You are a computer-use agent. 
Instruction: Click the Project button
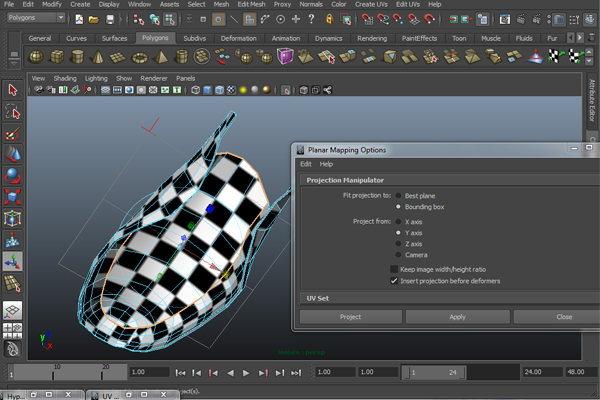coord(351,317)
